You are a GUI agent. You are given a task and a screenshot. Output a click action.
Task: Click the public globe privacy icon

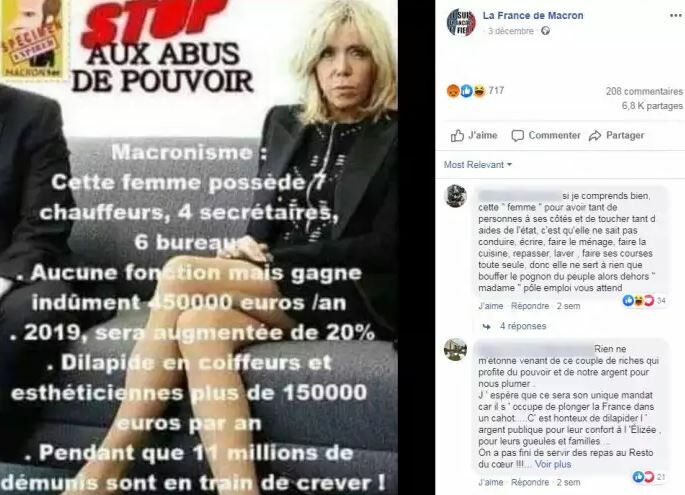(546, 31)
